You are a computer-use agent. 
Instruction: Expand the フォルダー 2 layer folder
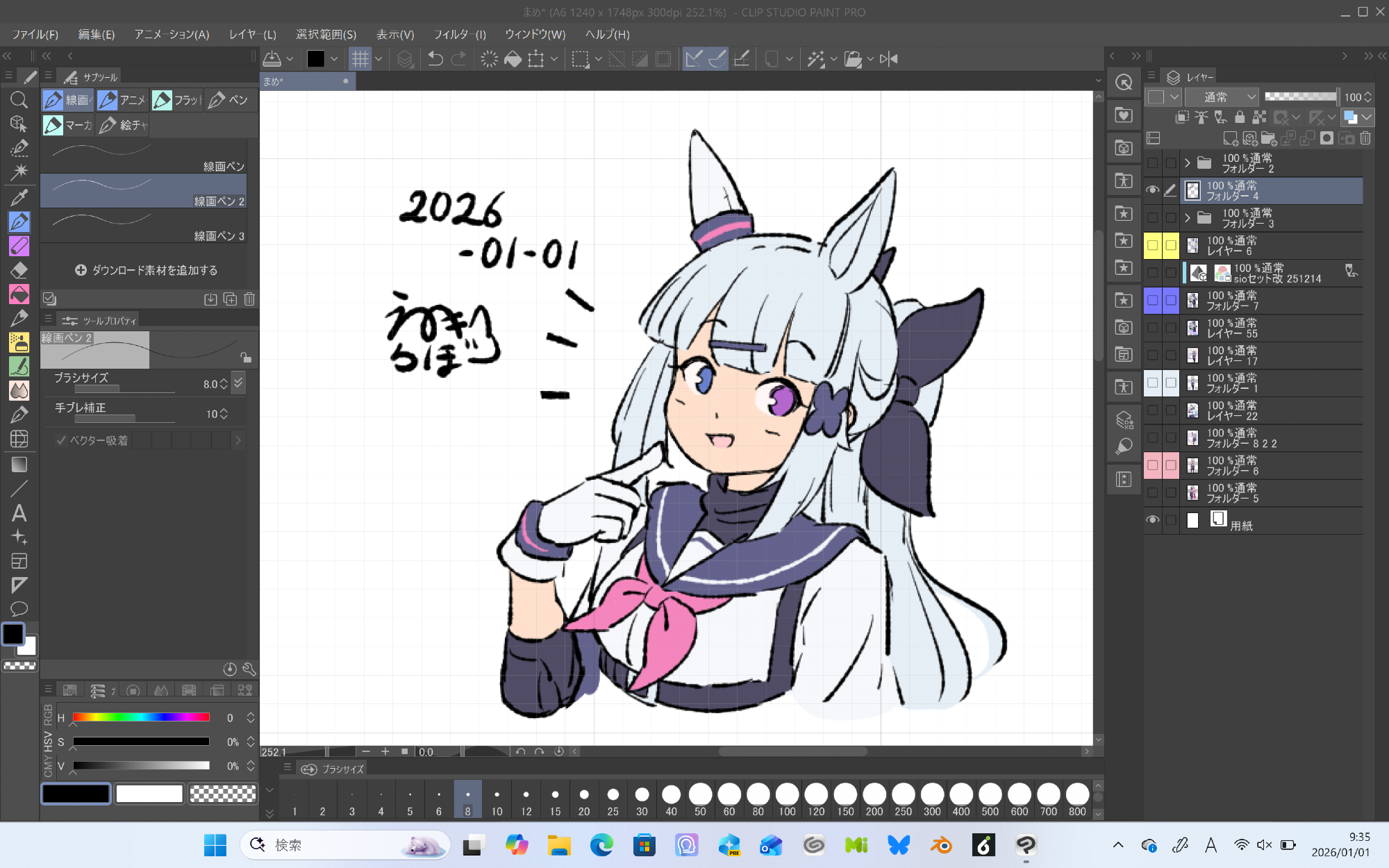1188,163
